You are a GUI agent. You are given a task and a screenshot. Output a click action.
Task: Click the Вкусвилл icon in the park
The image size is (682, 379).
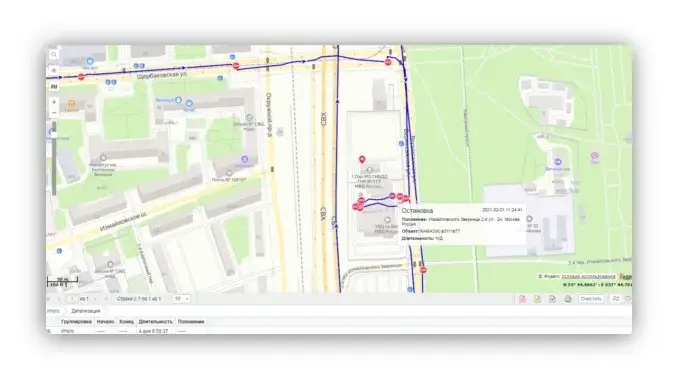pyautogui.click(x=558, y=162)
